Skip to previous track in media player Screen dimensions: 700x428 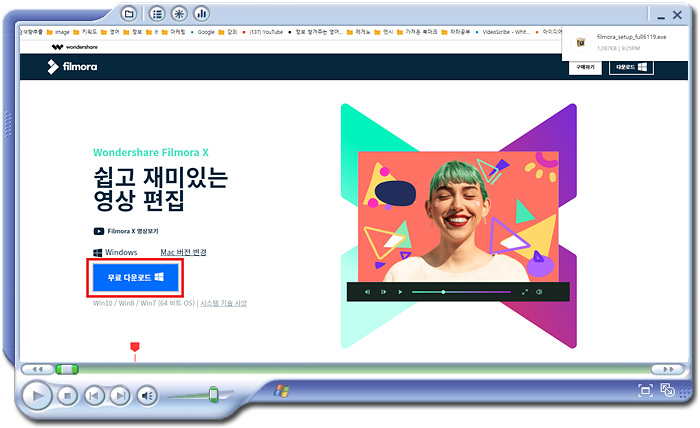pos(94,396)
